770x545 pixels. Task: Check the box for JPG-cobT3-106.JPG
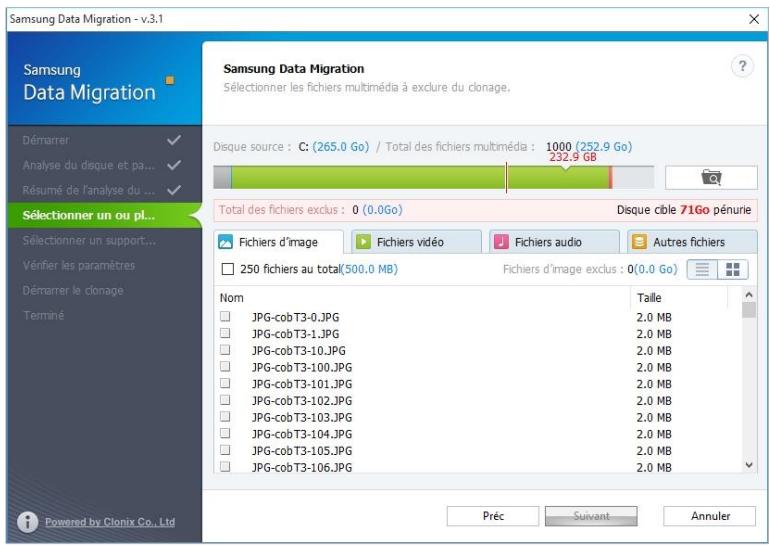[225, 466]
